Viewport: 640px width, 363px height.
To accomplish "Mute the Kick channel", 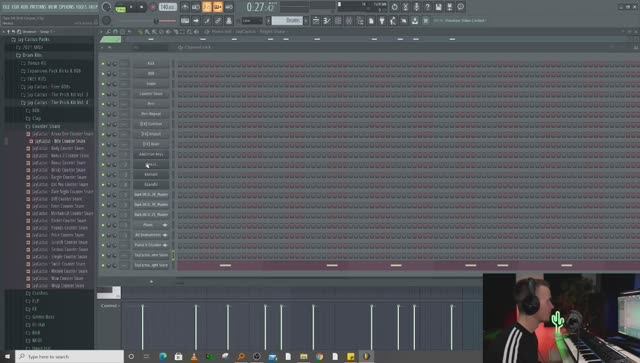I will [x=103, y=63].
